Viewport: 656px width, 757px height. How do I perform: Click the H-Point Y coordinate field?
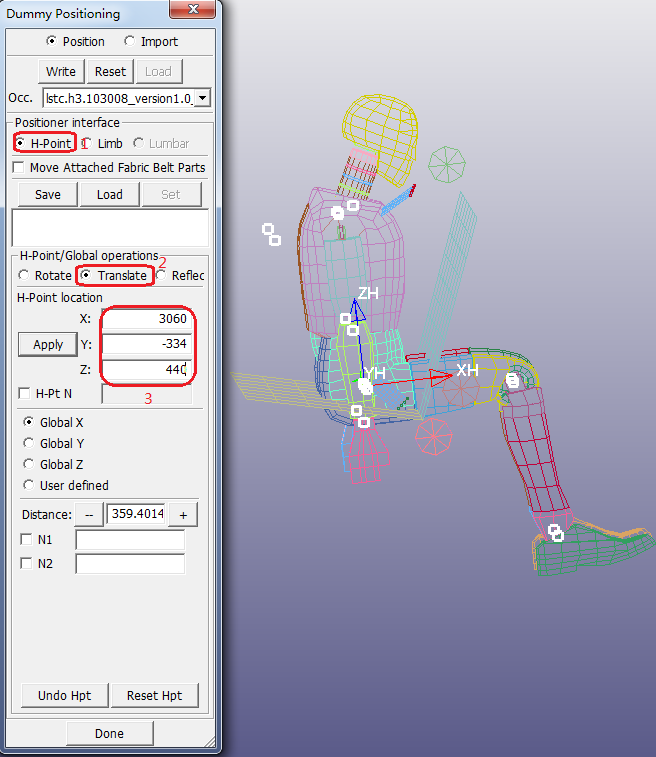147,344
